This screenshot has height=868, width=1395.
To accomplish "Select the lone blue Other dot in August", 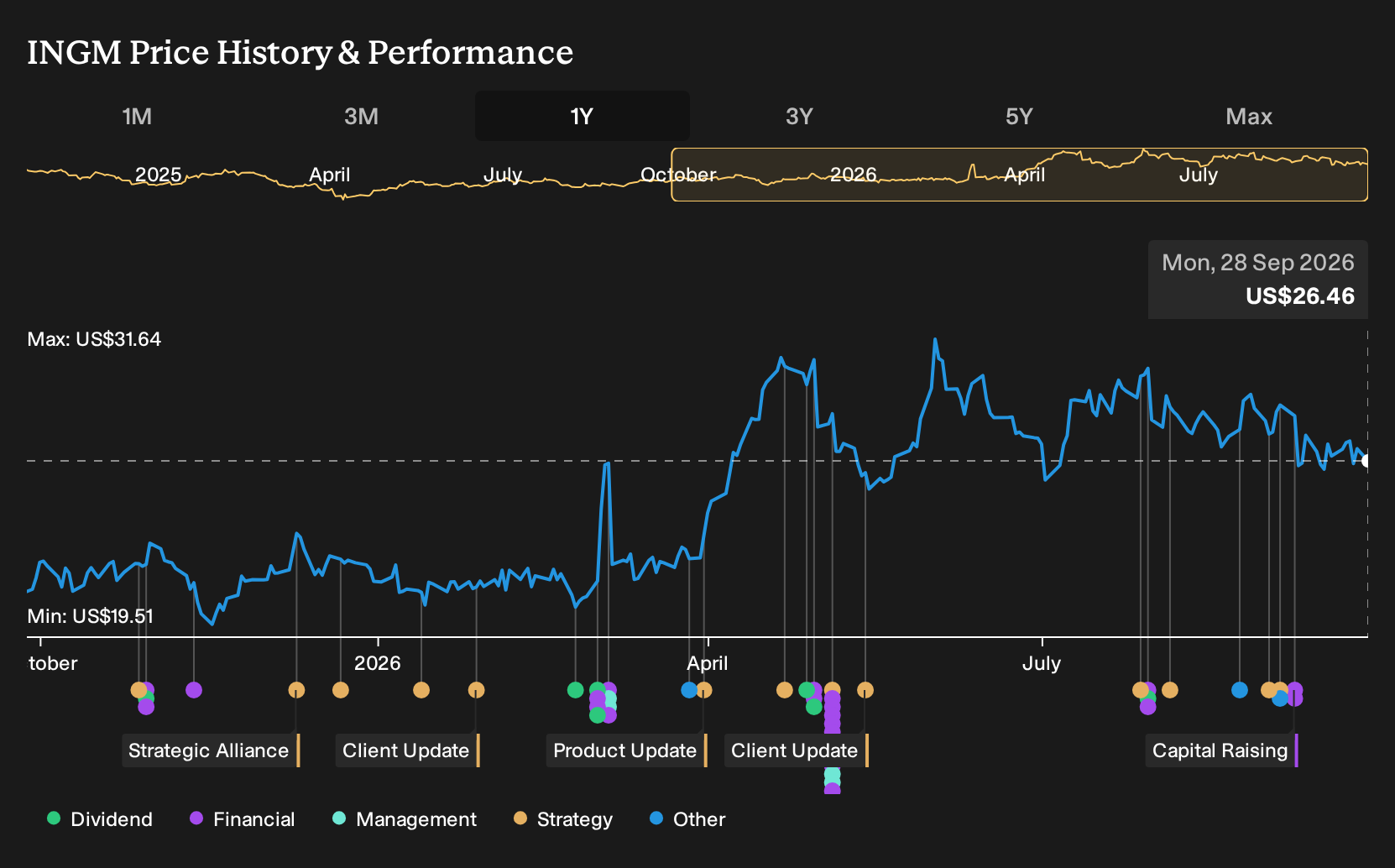I will click(1240, 690).
